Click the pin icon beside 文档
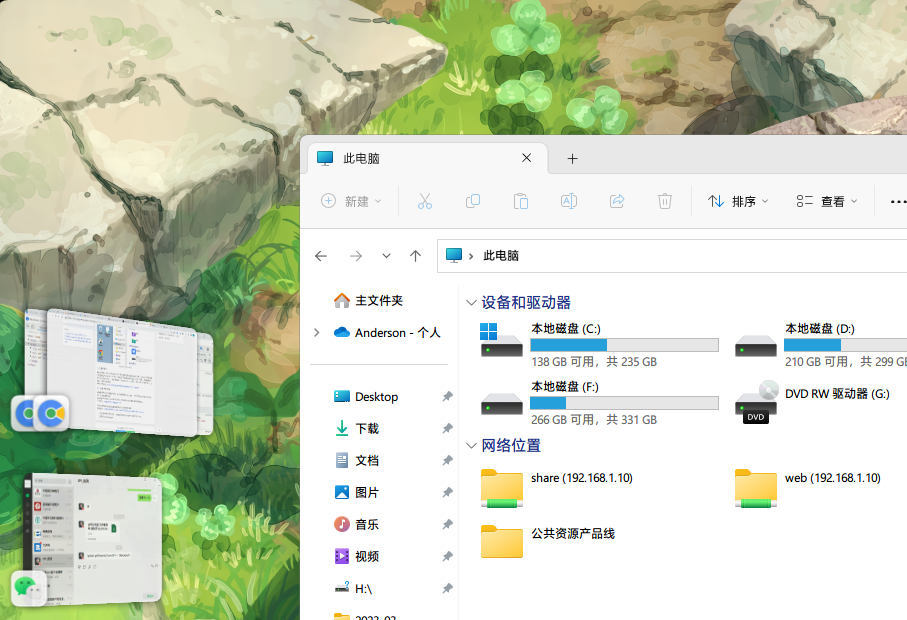This screenshot has height=620, width=907. coord(447,460)
